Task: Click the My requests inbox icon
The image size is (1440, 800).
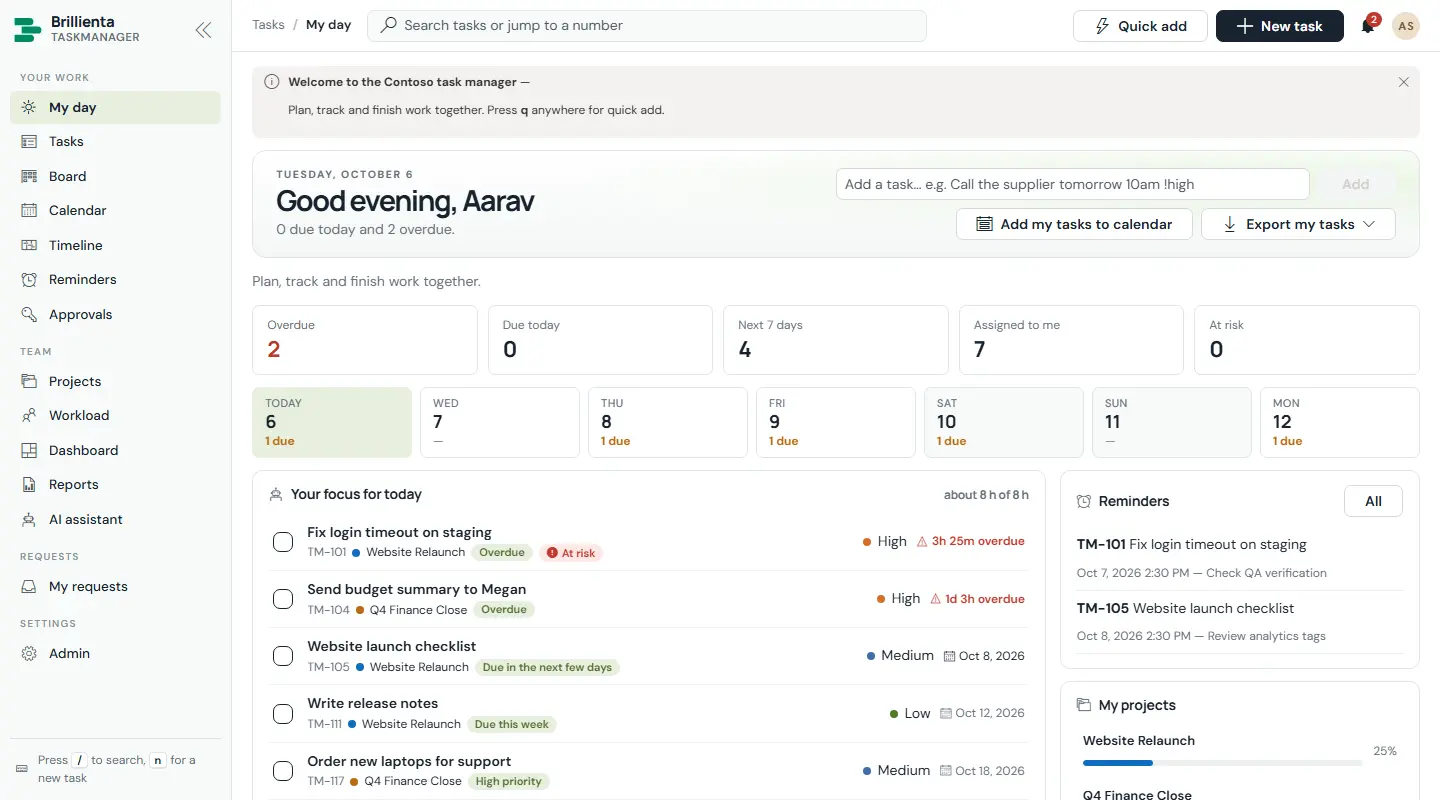Action: [29, 587]
